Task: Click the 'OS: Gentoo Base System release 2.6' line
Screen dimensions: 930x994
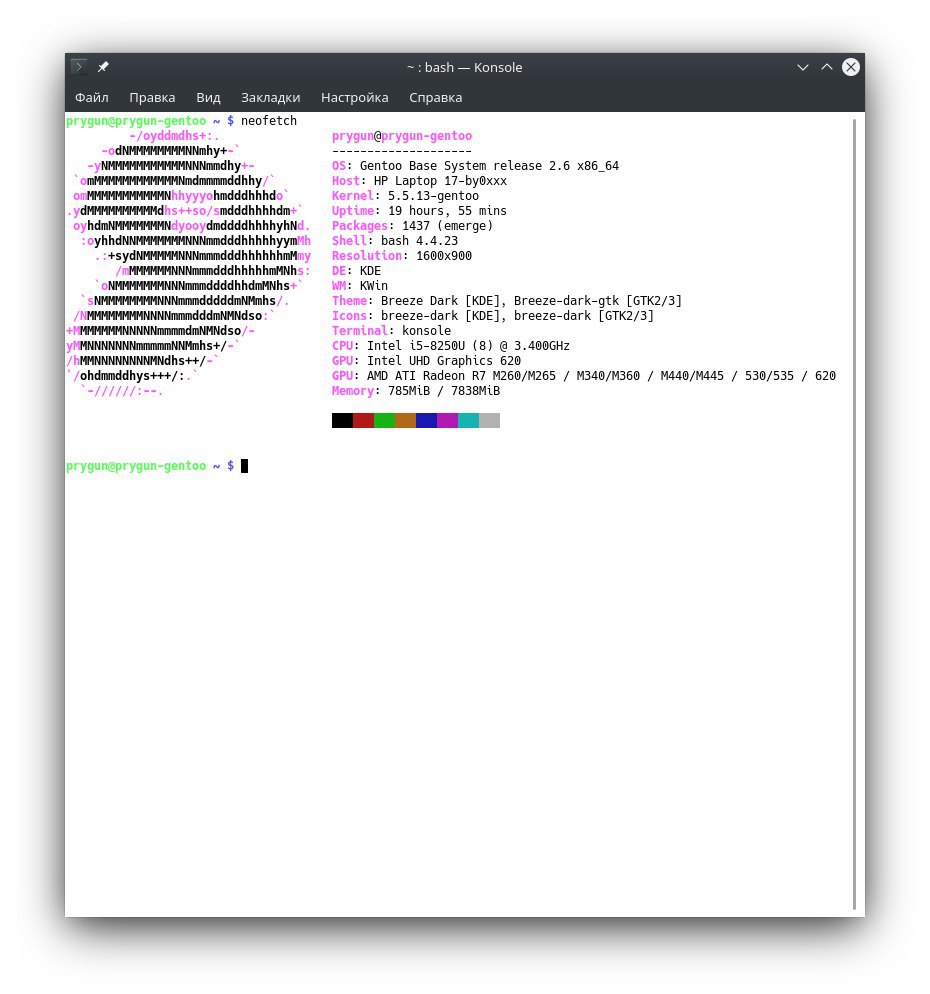Action: point(475,165)
